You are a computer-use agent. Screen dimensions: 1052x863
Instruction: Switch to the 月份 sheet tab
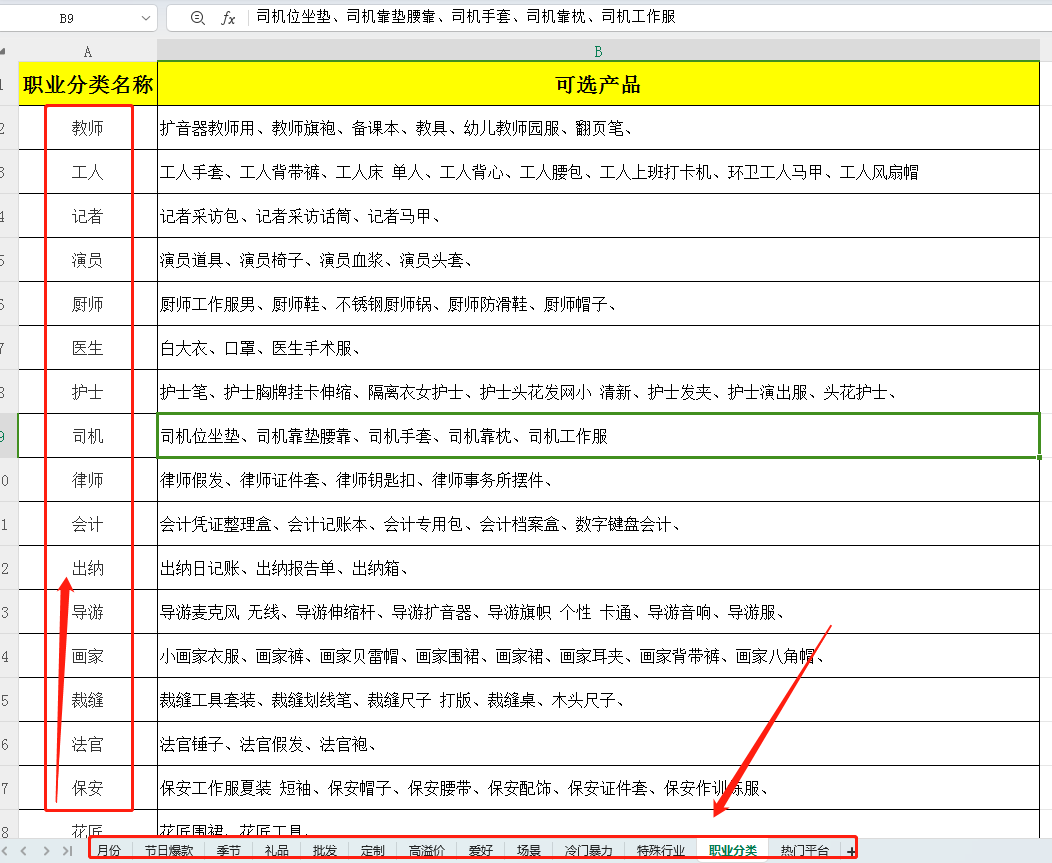[x=108, y=849]
